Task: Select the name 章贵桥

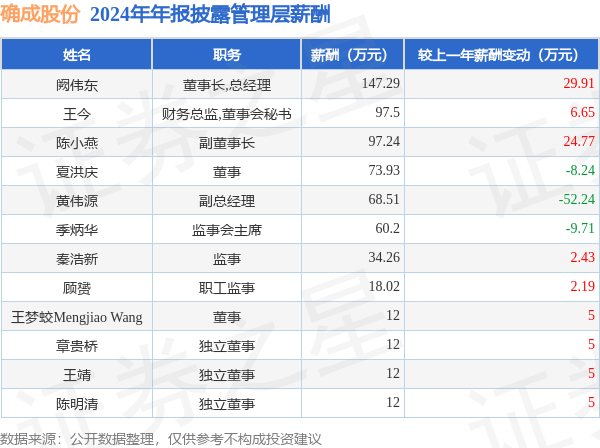Action: [x=77, y=346]
